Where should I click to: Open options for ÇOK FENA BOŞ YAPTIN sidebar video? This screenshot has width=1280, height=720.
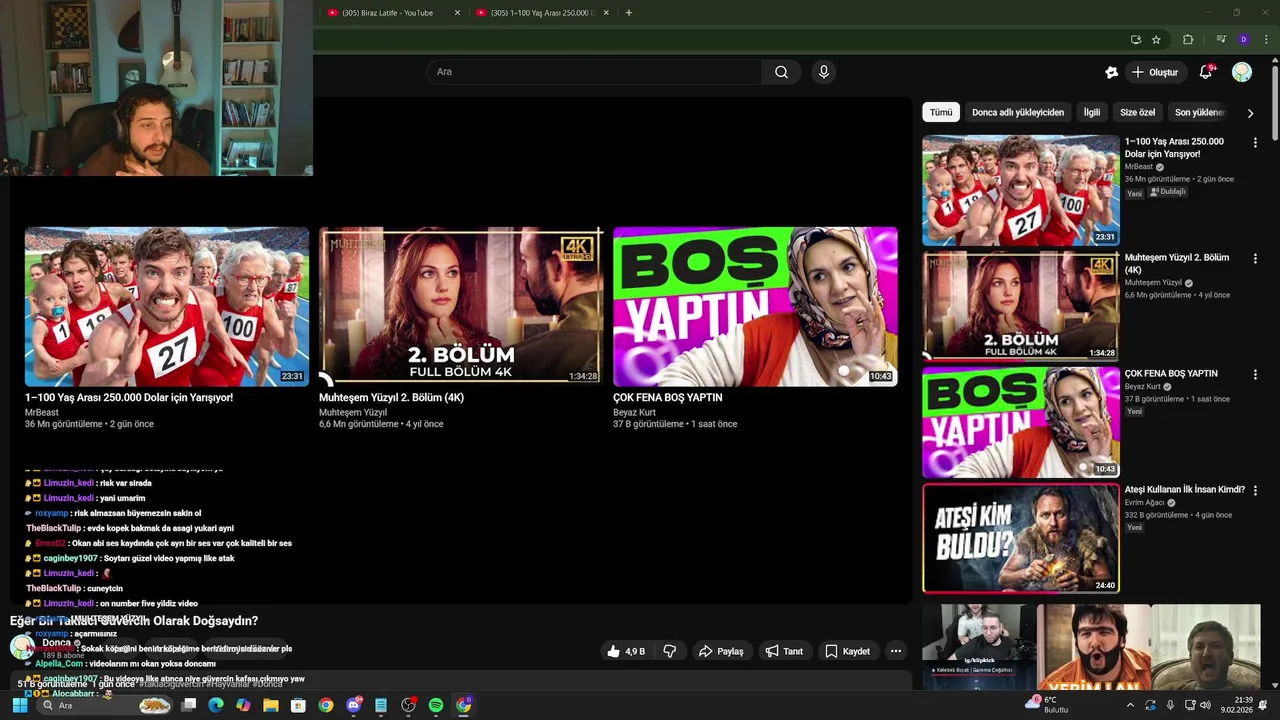1255,375
